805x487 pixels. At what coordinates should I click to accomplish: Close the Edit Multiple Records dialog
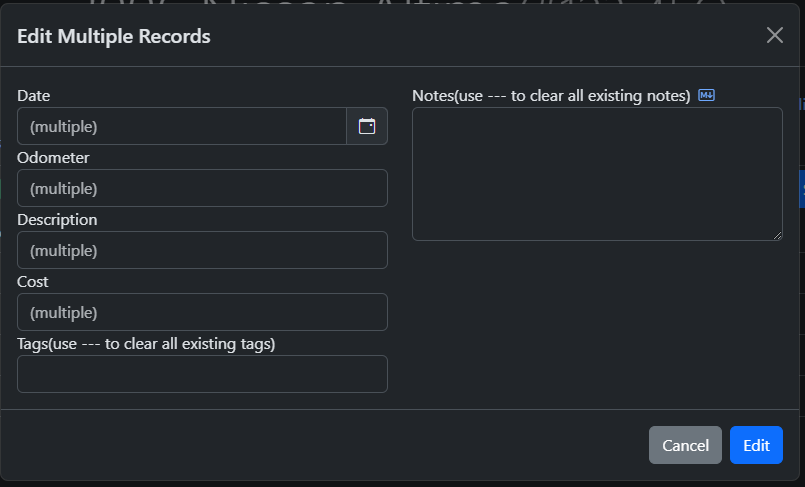(x=774, y=36)
